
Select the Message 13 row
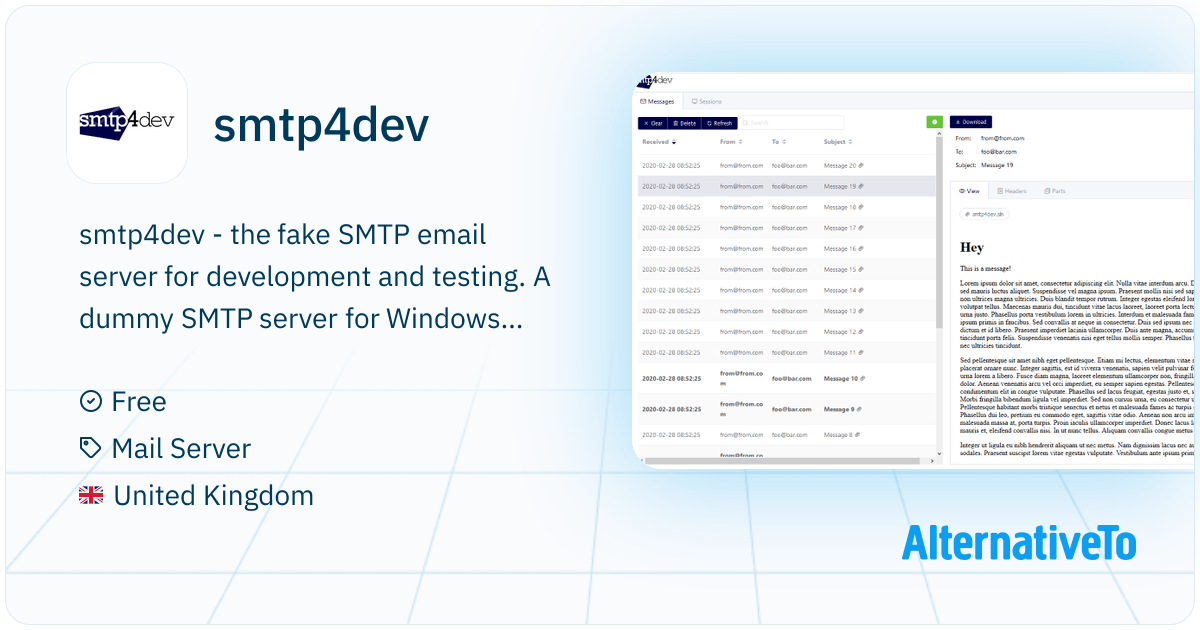[788, 311]
